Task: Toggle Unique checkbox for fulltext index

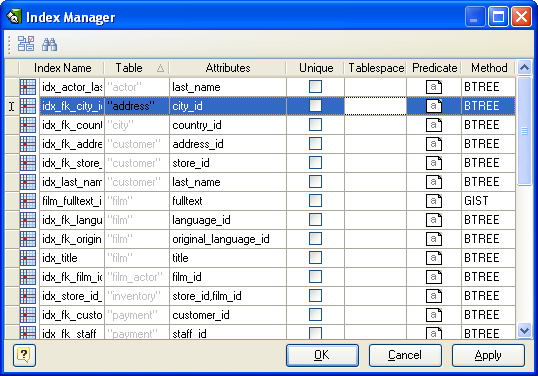Action: click(x=315, y=201)
